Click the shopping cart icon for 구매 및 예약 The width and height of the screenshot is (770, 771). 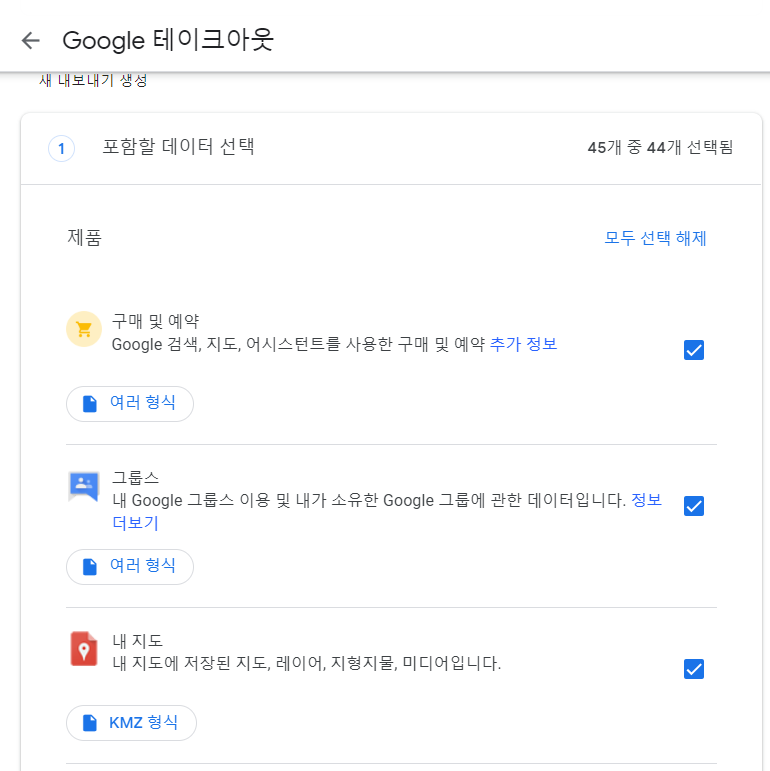(84, 329)
